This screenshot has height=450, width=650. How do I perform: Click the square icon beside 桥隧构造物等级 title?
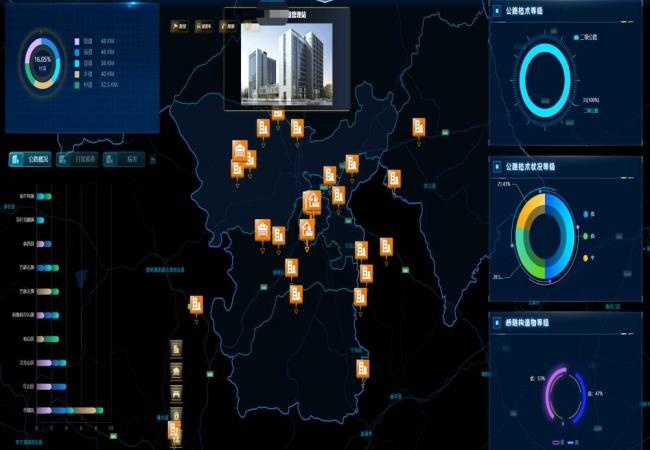click(499, 322)
